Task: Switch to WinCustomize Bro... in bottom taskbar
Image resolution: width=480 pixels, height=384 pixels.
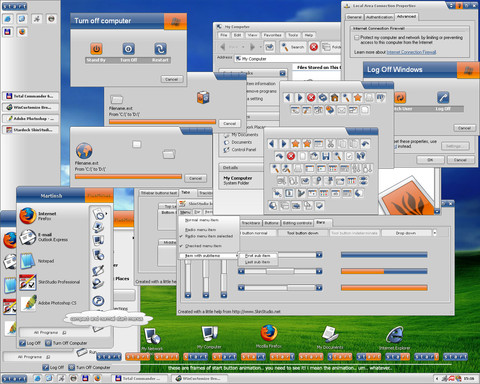Action: tap(200, 378)
